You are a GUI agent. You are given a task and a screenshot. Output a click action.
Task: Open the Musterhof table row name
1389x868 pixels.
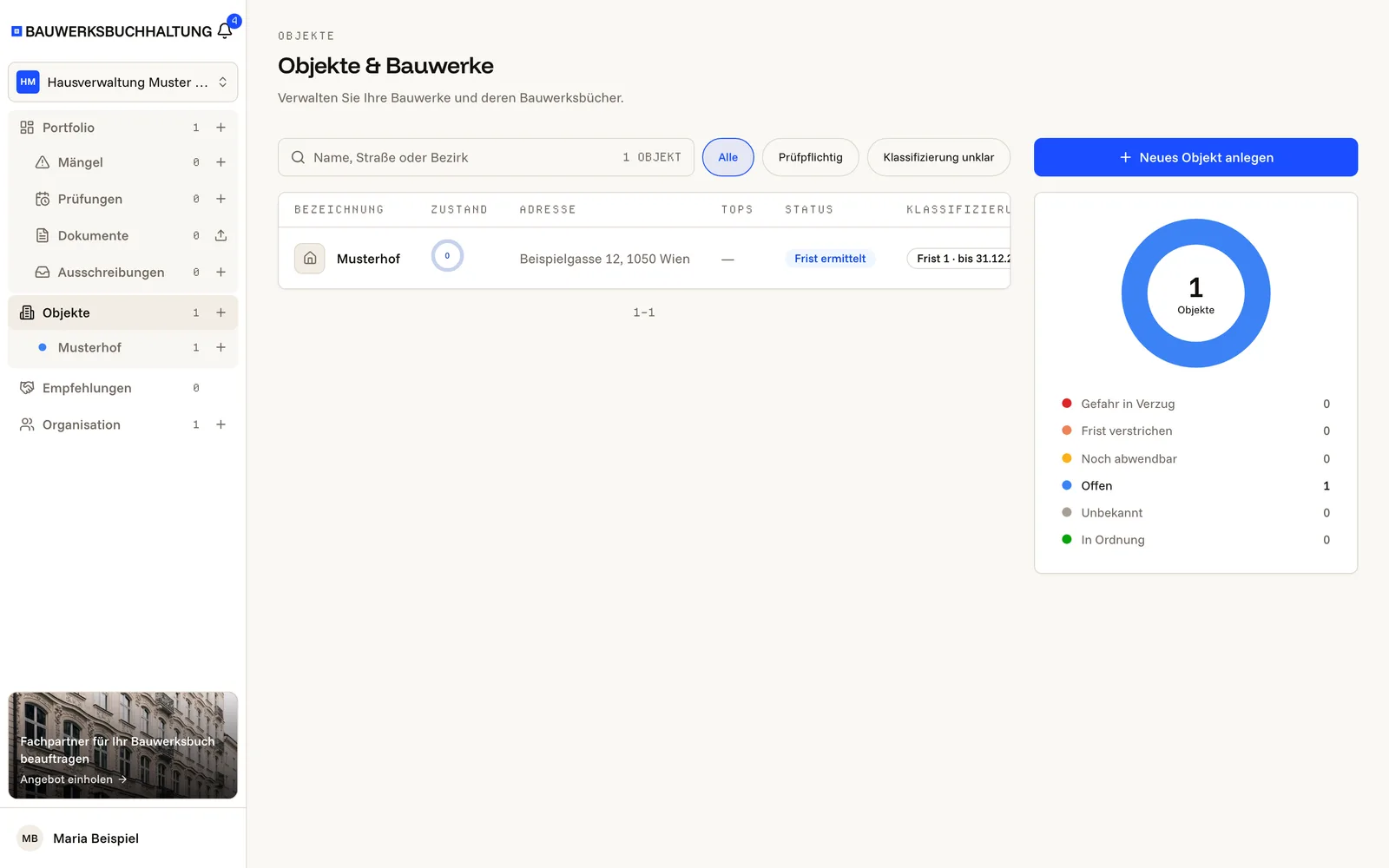point(368,259)
